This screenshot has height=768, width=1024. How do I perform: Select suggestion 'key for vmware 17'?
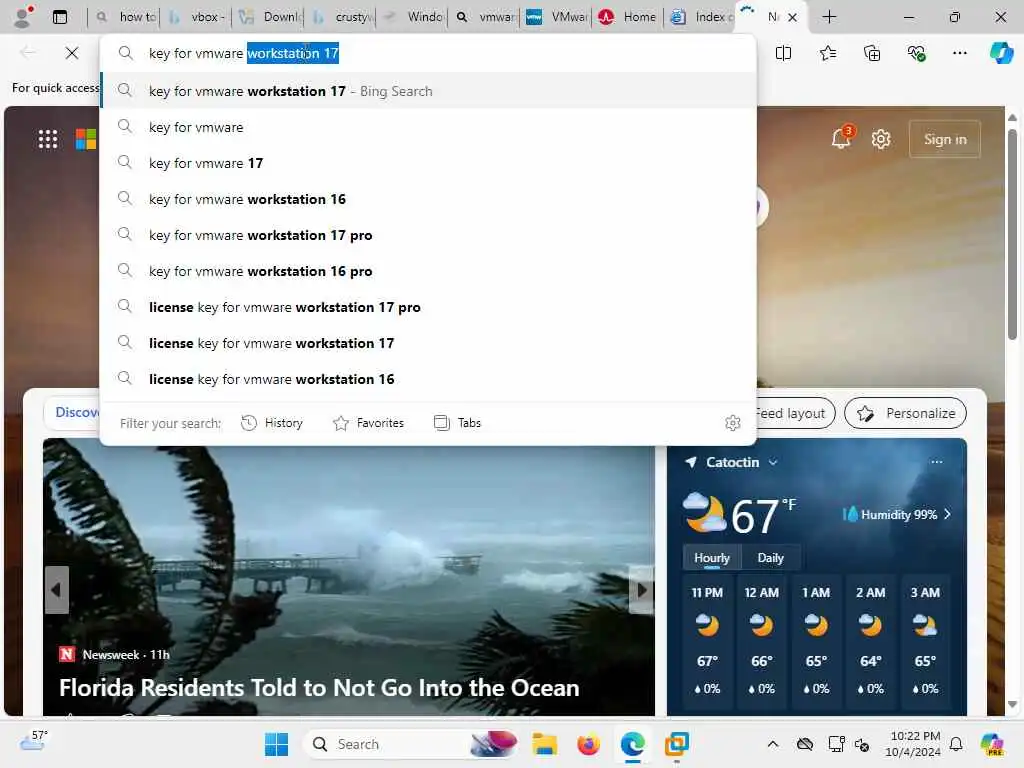point(429,163)
